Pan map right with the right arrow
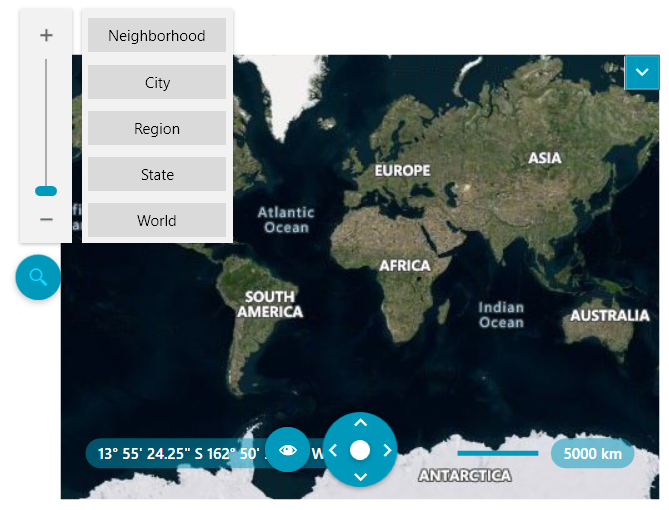This screenshot has height=510, width=669. pyautogui.click(x=387, y=450)
